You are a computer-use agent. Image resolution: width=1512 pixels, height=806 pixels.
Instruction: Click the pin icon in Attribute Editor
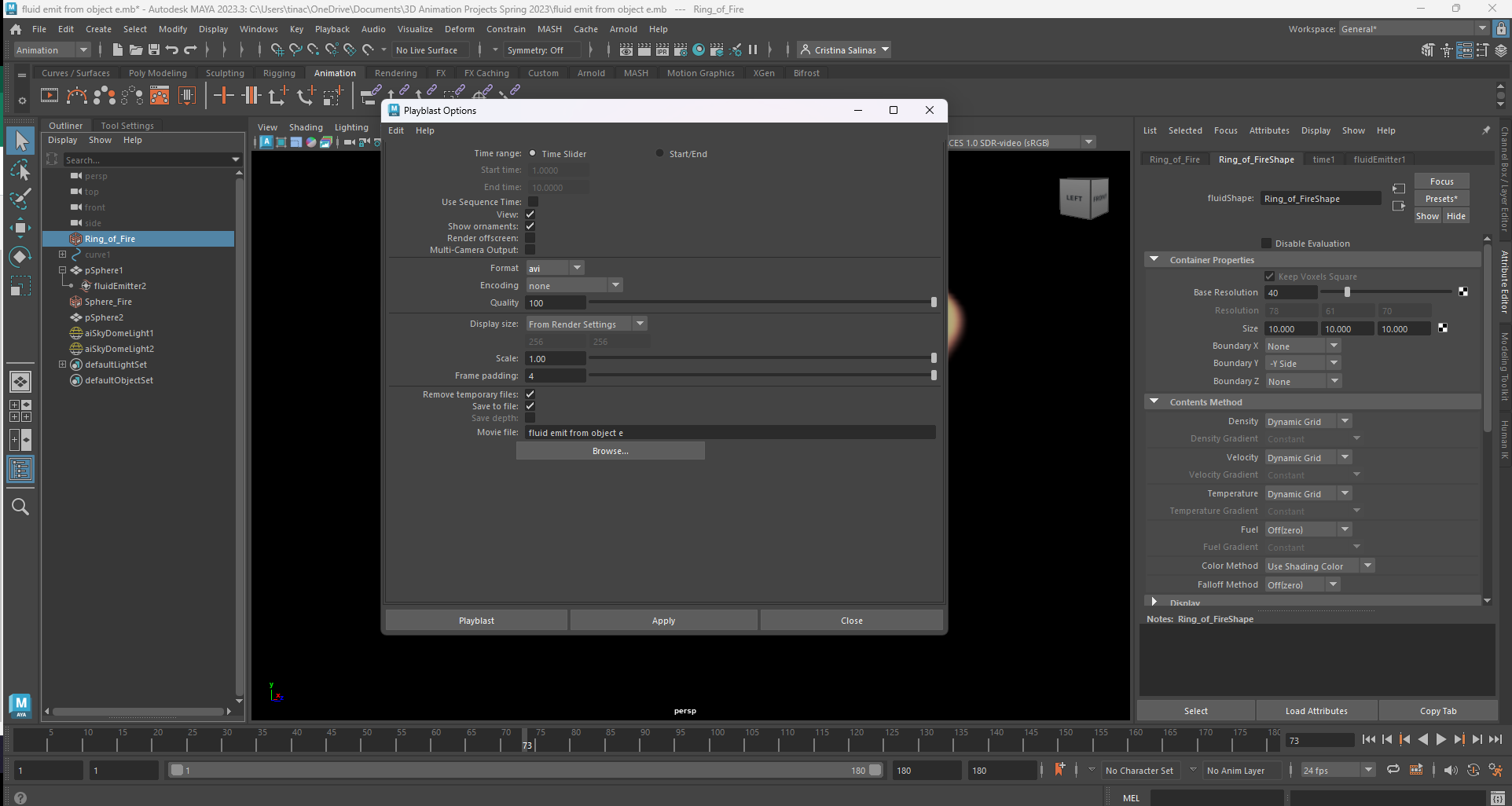tap(1486, 130)
